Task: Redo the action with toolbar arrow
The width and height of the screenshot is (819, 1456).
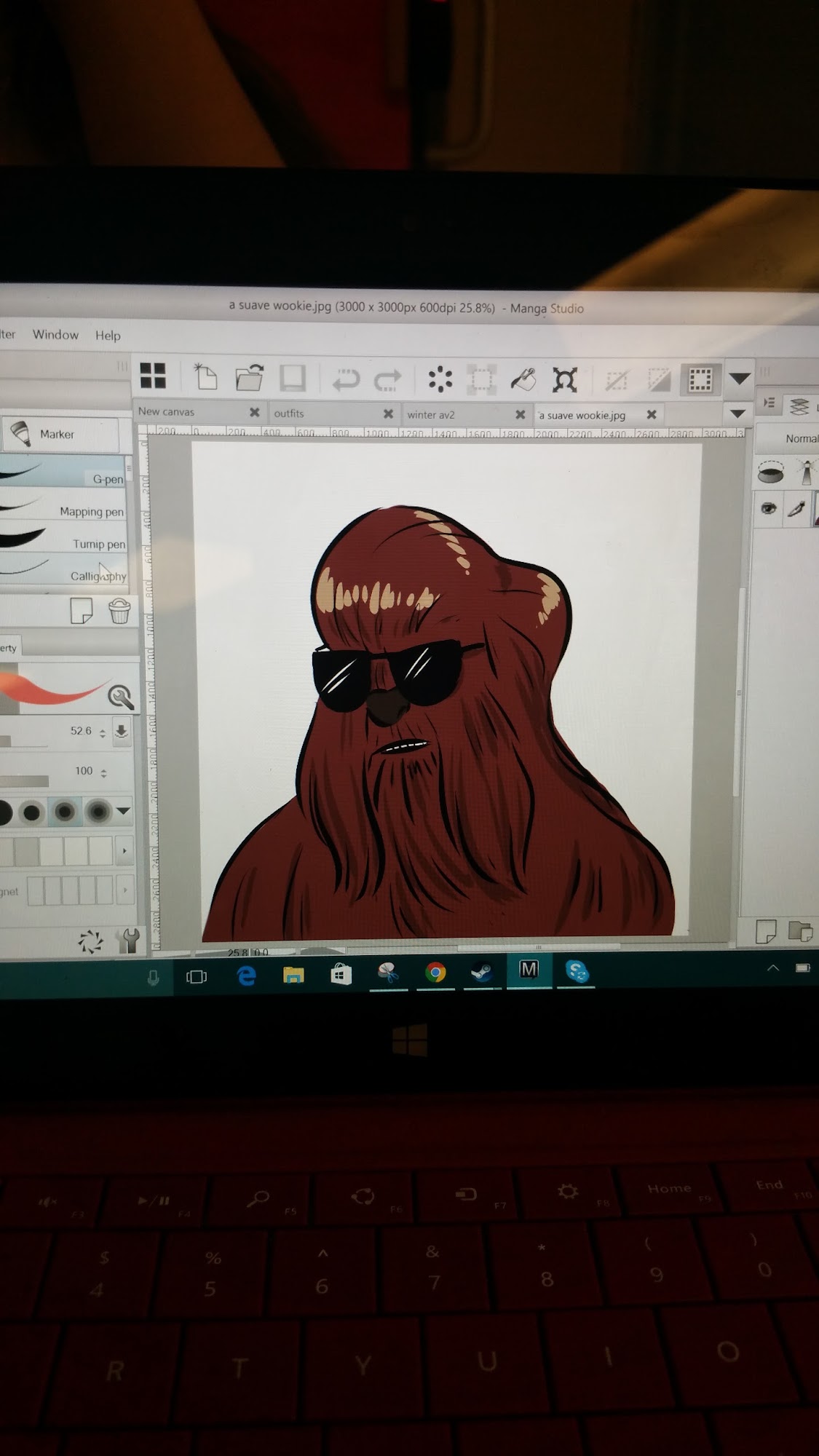Action: tap(387, 379)
